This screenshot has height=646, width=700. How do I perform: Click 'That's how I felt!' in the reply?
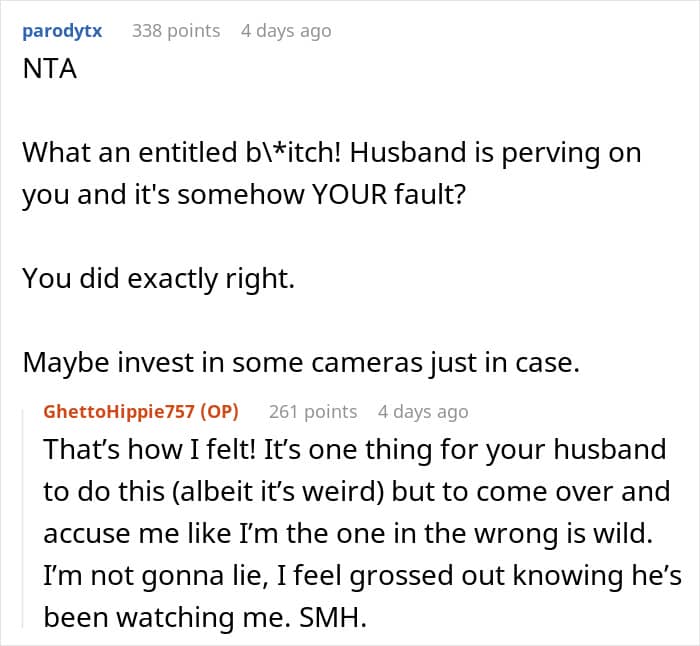tap(149, 449)
